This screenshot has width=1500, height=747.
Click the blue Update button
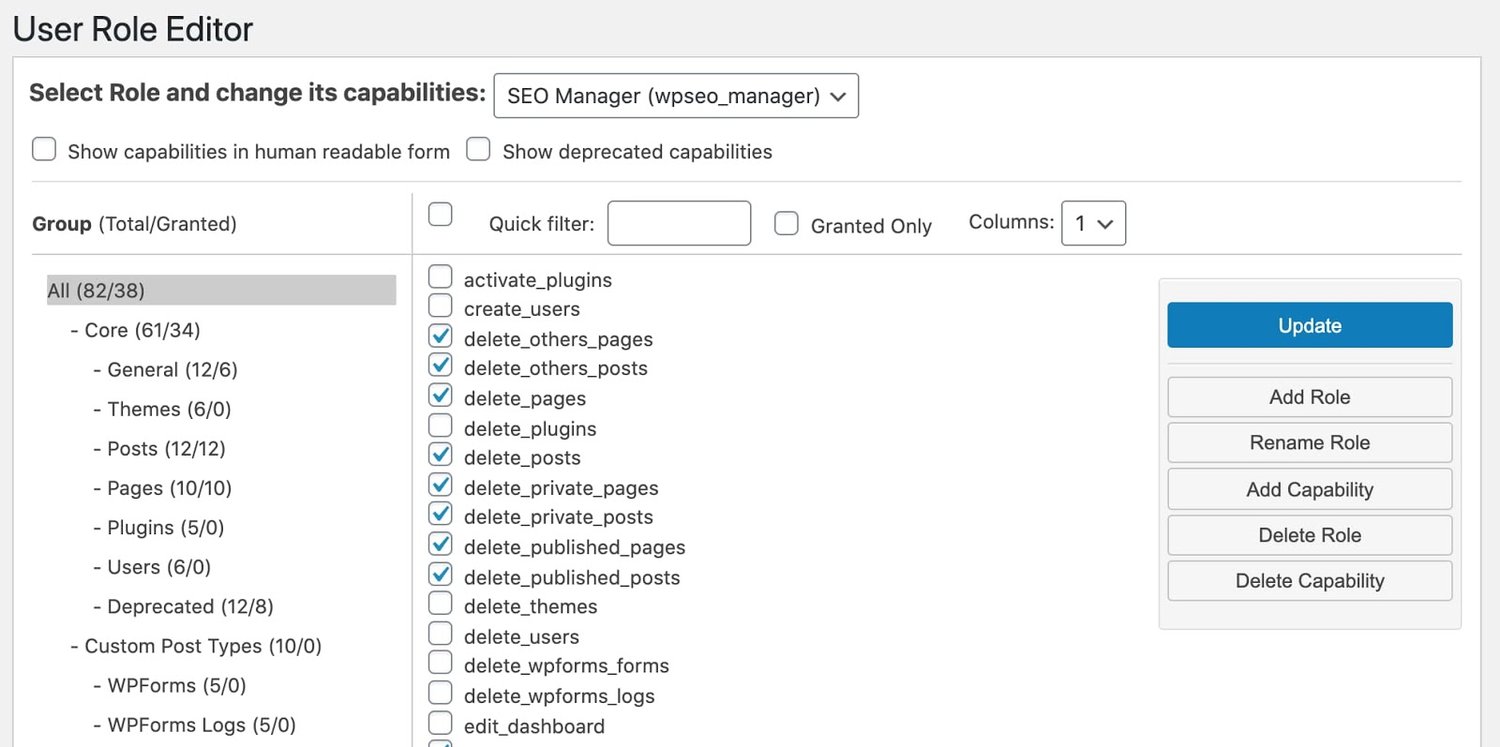coord(1309,326)
